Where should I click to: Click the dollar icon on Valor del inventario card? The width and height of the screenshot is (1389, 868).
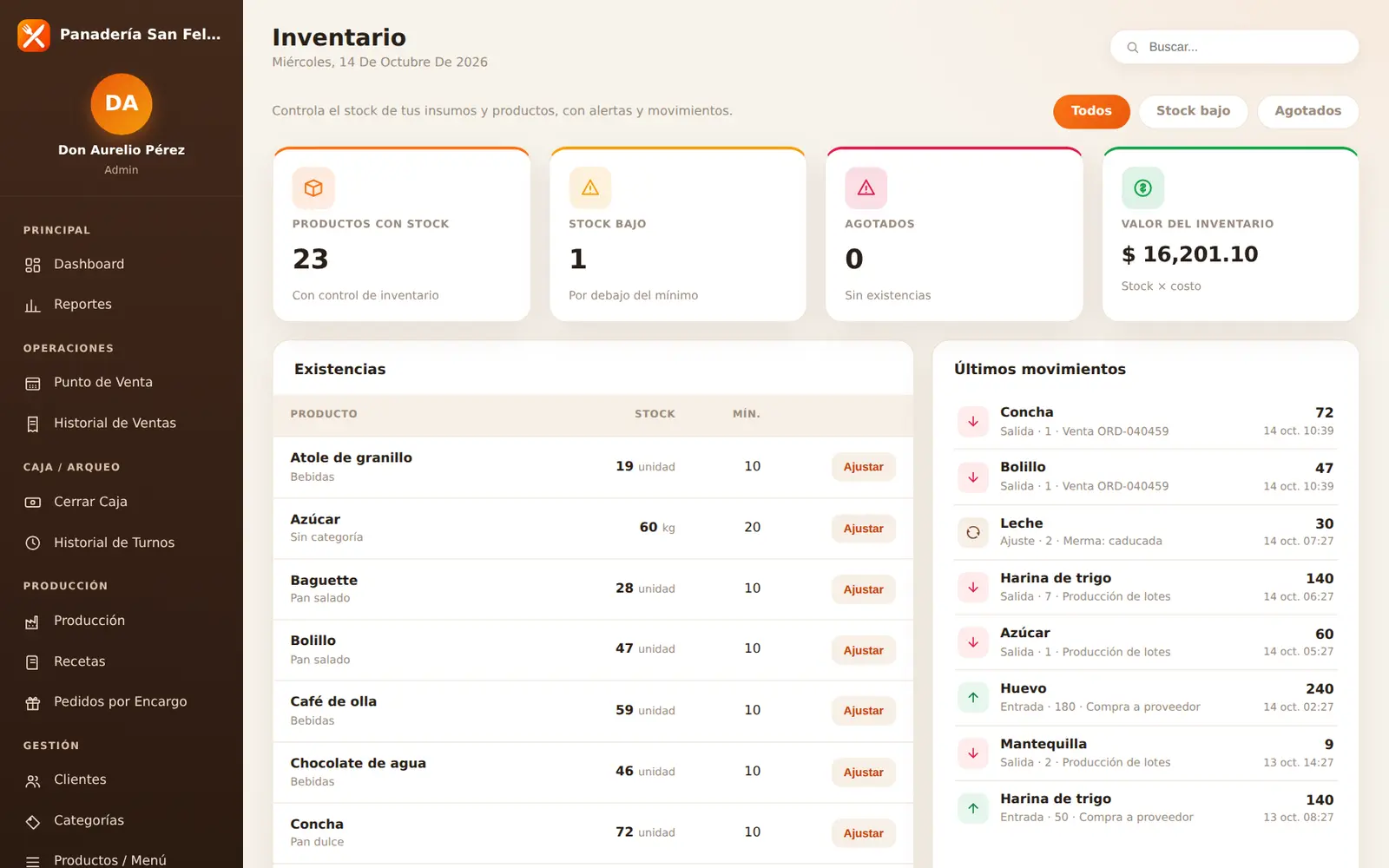click(x=1142, y=187)
